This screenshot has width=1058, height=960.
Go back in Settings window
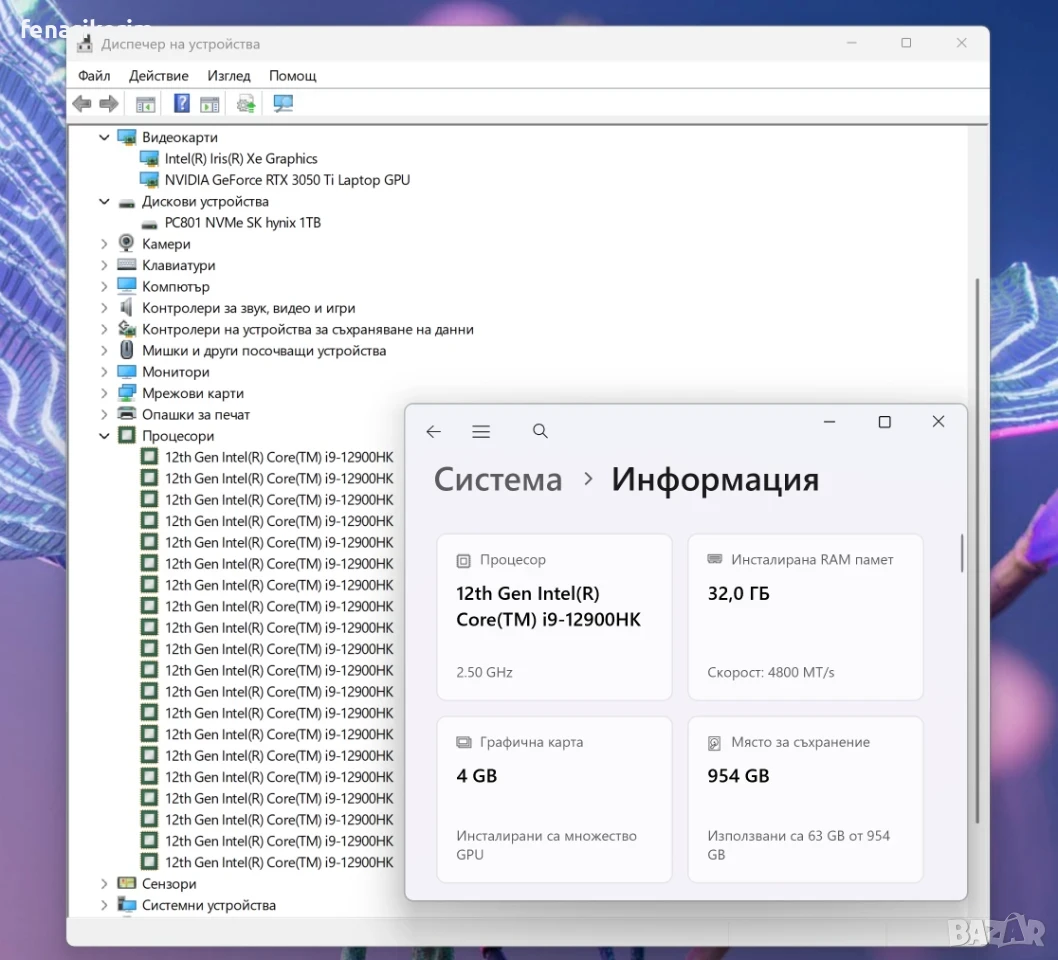coord(433,432)
